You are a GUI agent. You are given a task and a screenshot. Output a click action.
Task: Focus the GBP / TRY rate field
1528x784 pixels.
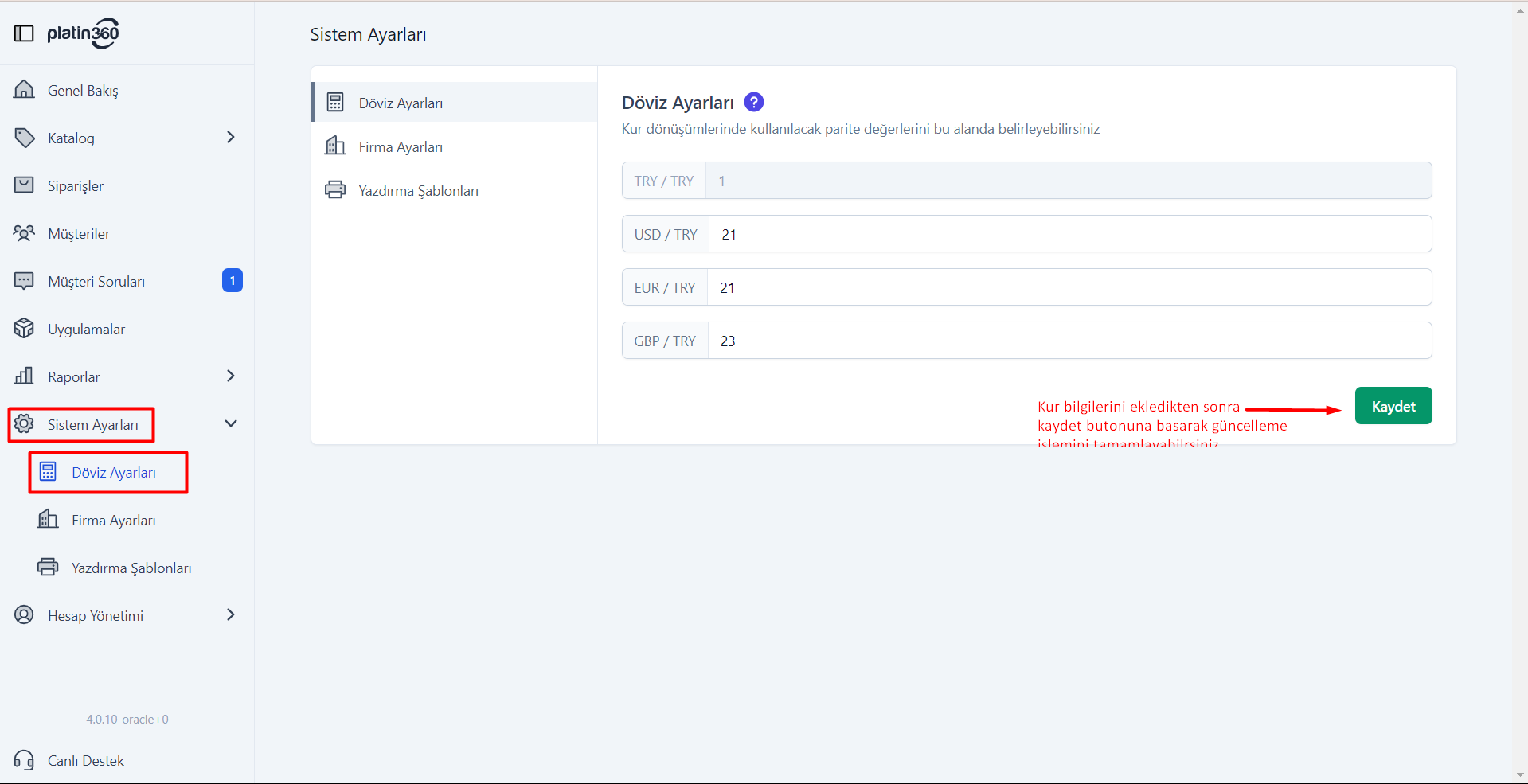pyautogui.click(x=1069, y=341)
